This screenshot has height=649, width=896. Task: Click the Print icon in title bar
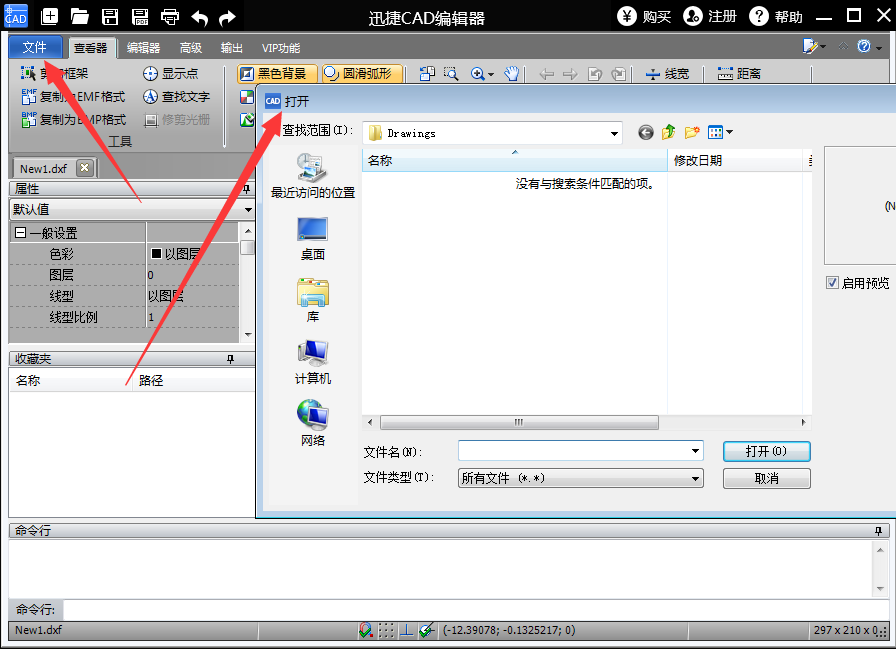170,17
